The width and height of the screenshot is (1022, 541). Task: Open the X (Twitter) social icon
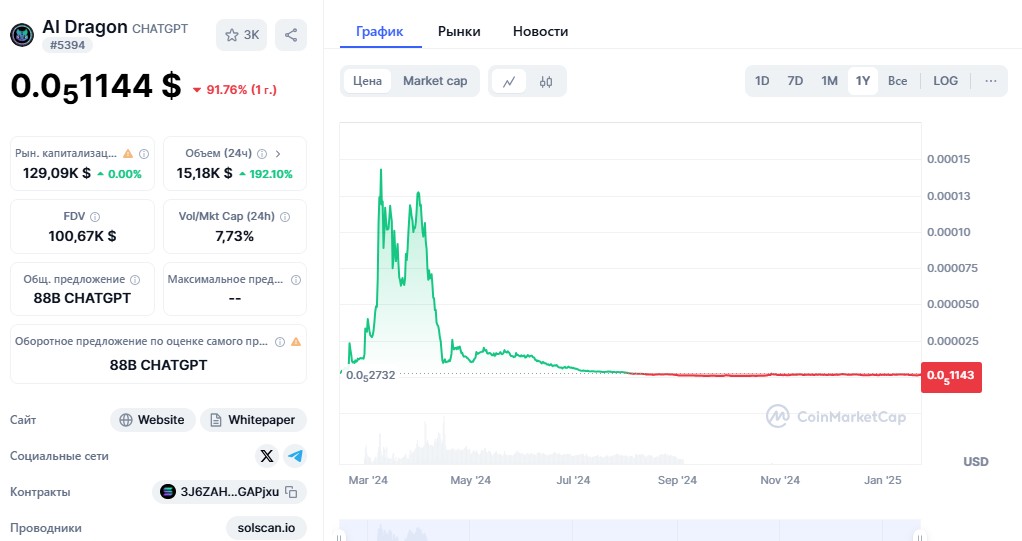pos(267,456)
